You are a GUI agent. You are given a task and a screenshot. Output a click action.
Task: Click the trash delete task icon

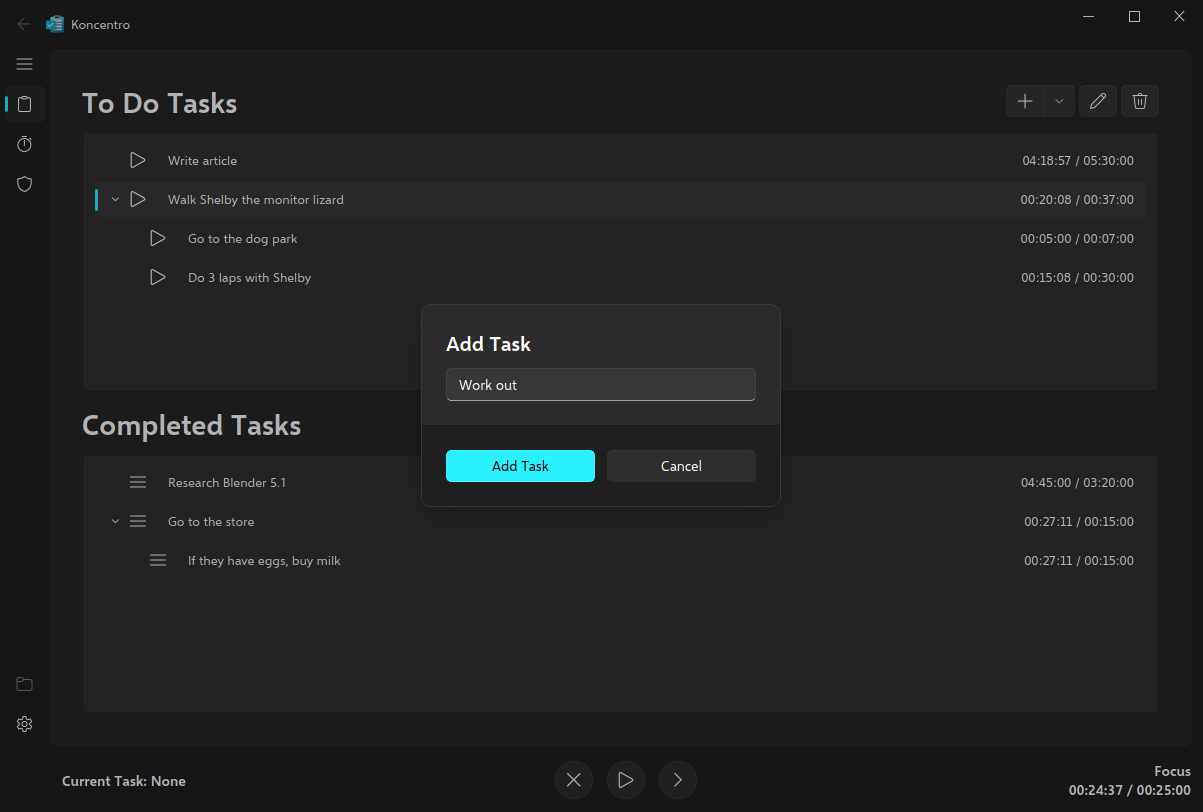pos(1139,101)
